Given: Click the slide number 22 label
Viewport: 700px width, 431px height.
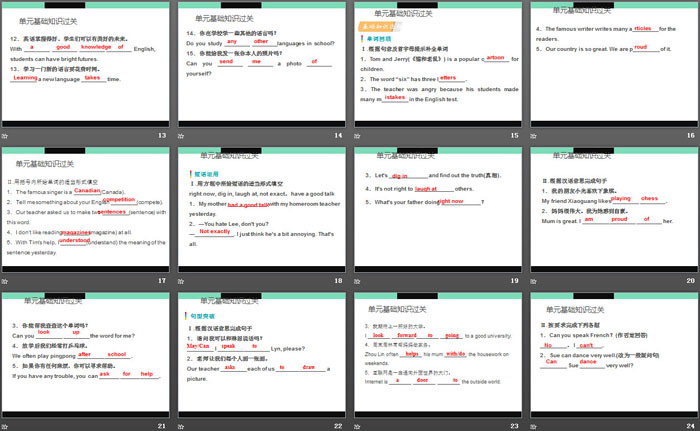Looking at the screenshot, I should click(338, 426).
